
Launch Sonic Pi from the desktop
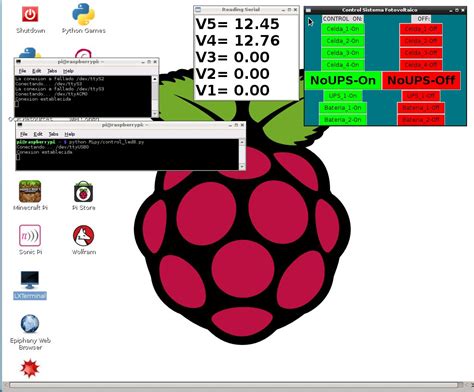point(30,240)
